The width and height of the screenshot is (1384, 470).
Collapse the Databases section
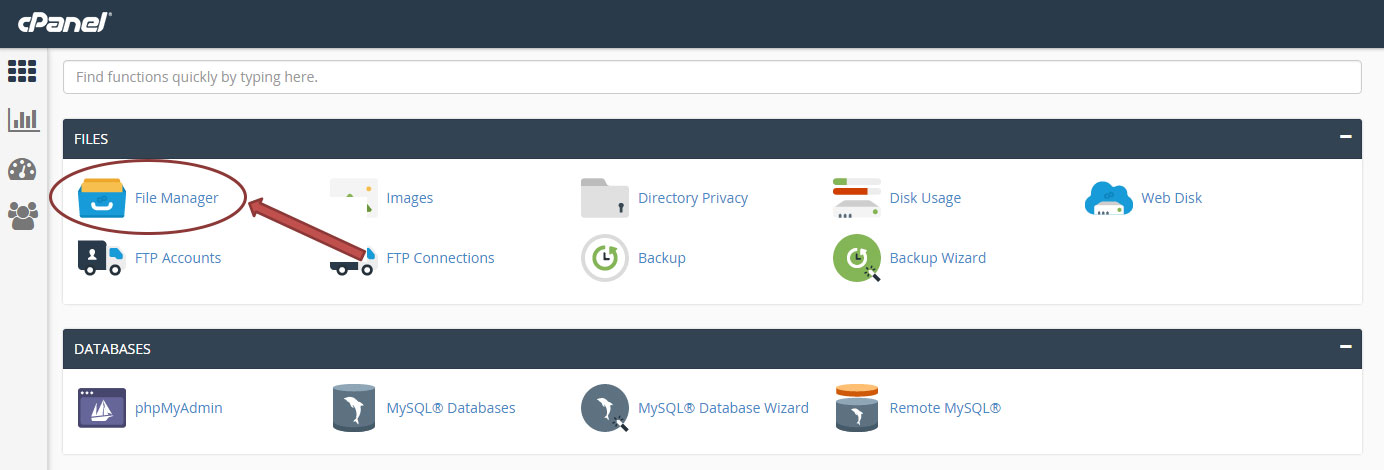click(x=1345, y=347)
